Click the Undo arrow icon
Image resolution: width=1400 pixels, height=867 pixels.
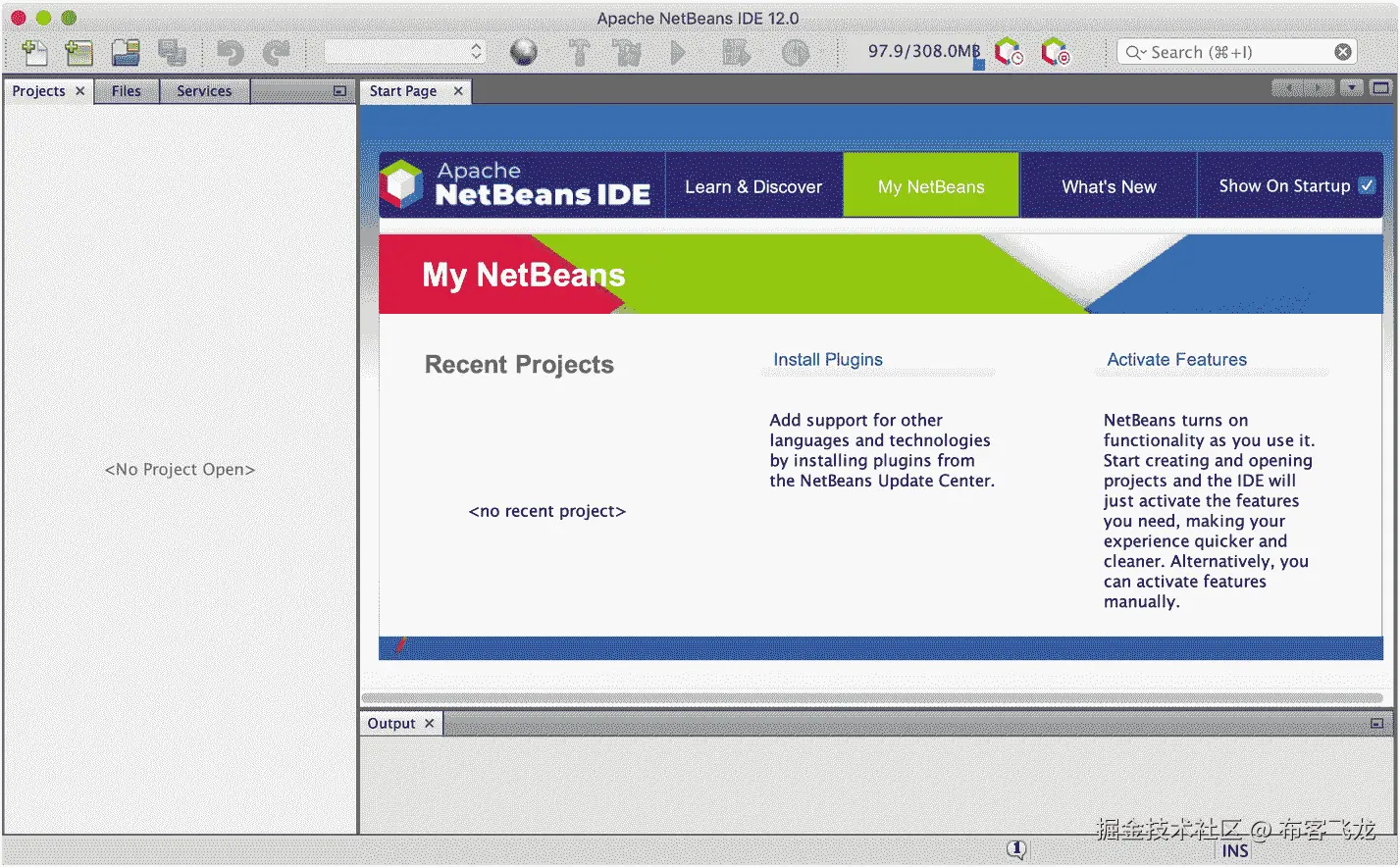click(x=230, y=52)
